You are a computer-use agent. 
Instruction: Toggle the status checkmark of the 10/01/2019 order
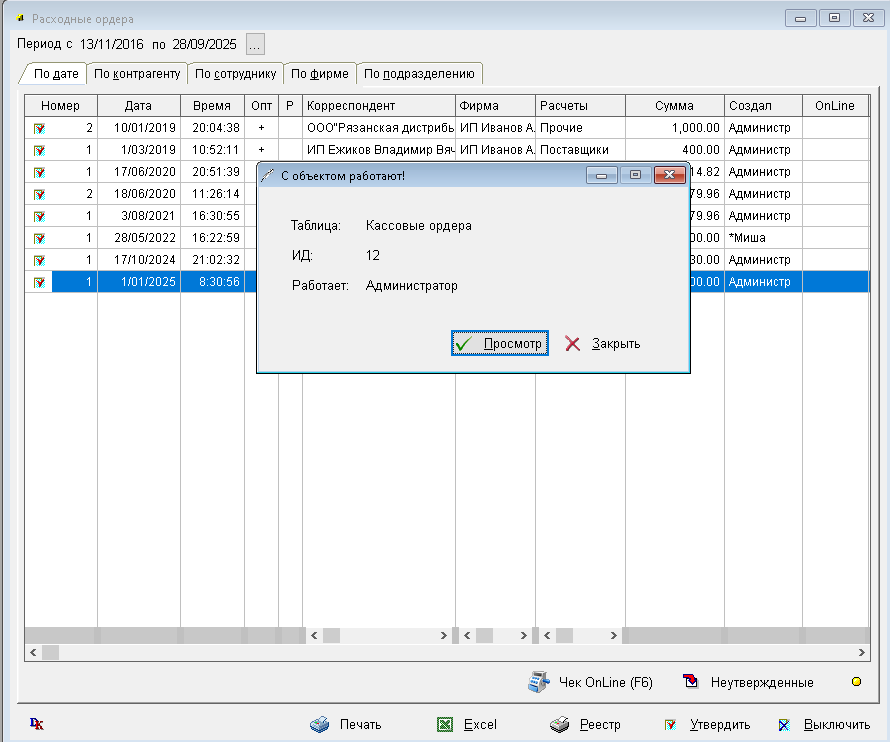pos(39,128)
